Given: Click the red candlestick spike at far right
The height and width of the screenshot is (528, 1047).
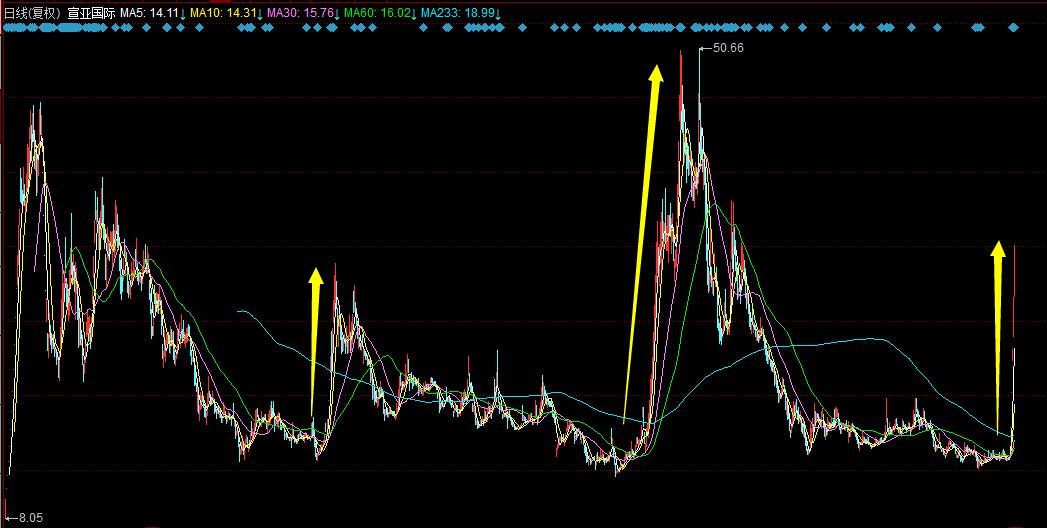Looking at the screenshot, I should pos(1015,290).
